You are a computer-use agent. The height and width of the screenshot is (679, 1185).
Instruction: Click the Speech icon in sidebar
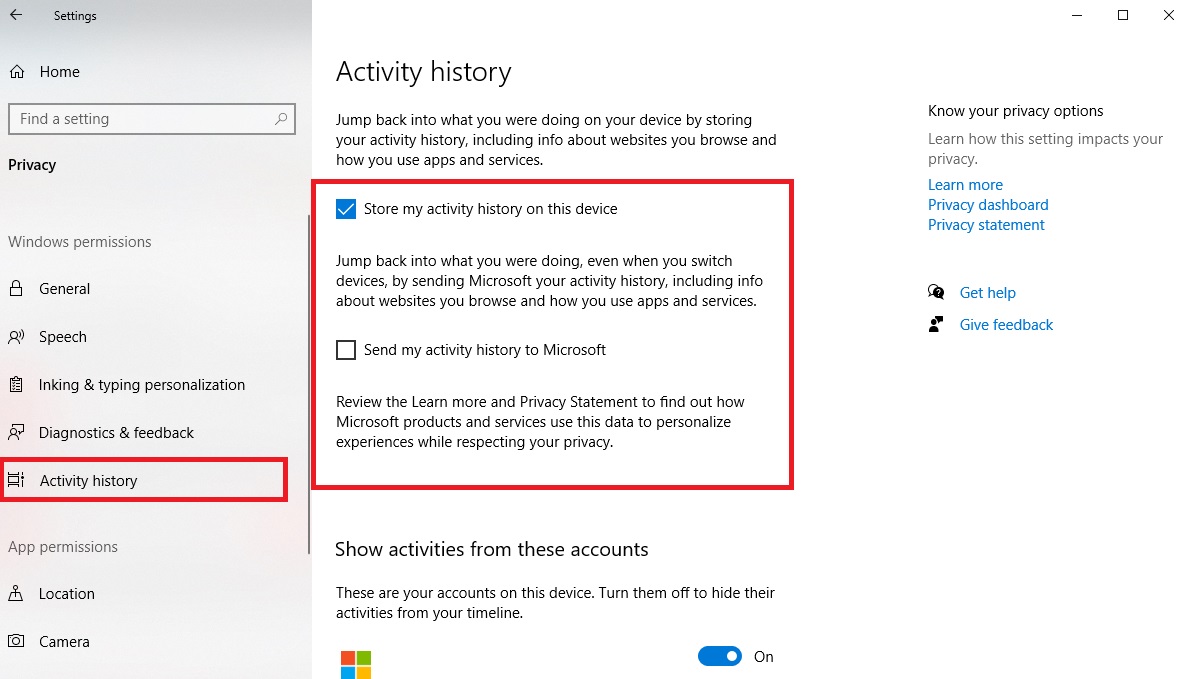pyautogui.click(x=16, y=337)
